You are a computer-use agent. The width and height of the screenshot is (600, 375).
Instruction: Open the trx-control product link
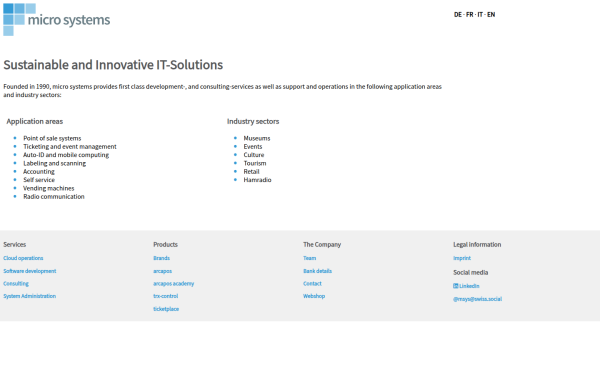click(x=166, y=296)
